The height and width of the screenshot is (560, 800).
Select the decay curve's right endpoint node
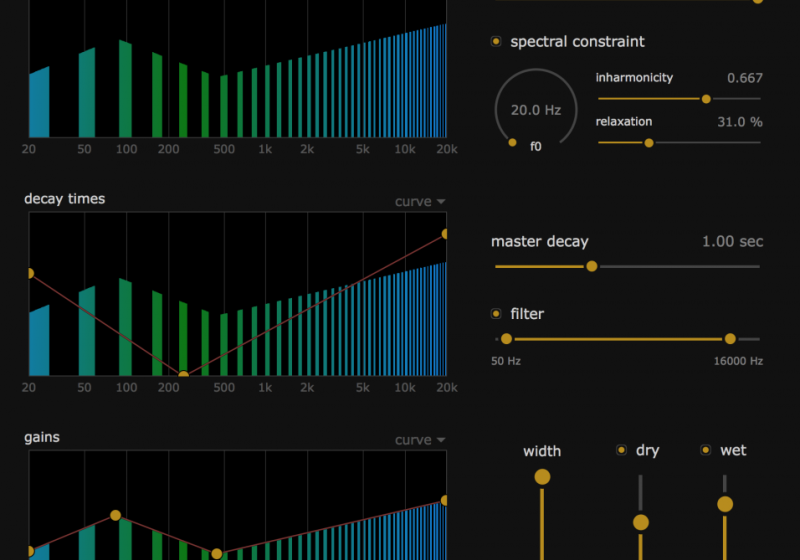[445, 235]
